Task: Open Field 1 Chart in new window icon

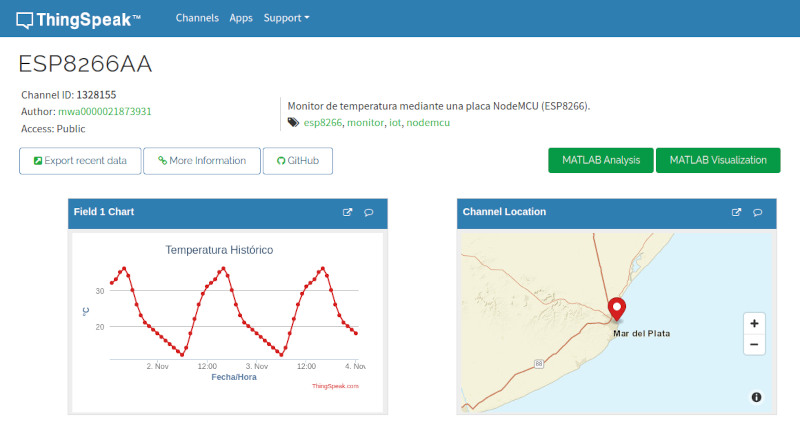Action: [x=347, y=212]
